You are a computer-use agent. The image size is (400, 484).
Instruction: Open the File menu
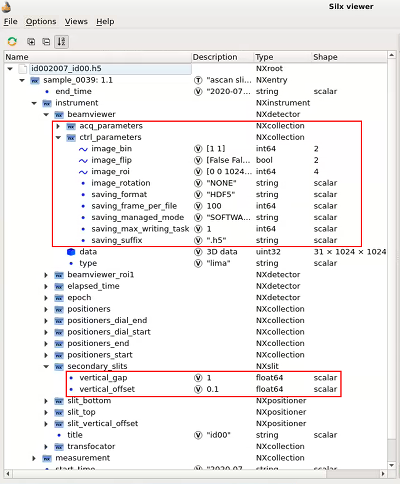pyautogui.click(x=10, y=22)
